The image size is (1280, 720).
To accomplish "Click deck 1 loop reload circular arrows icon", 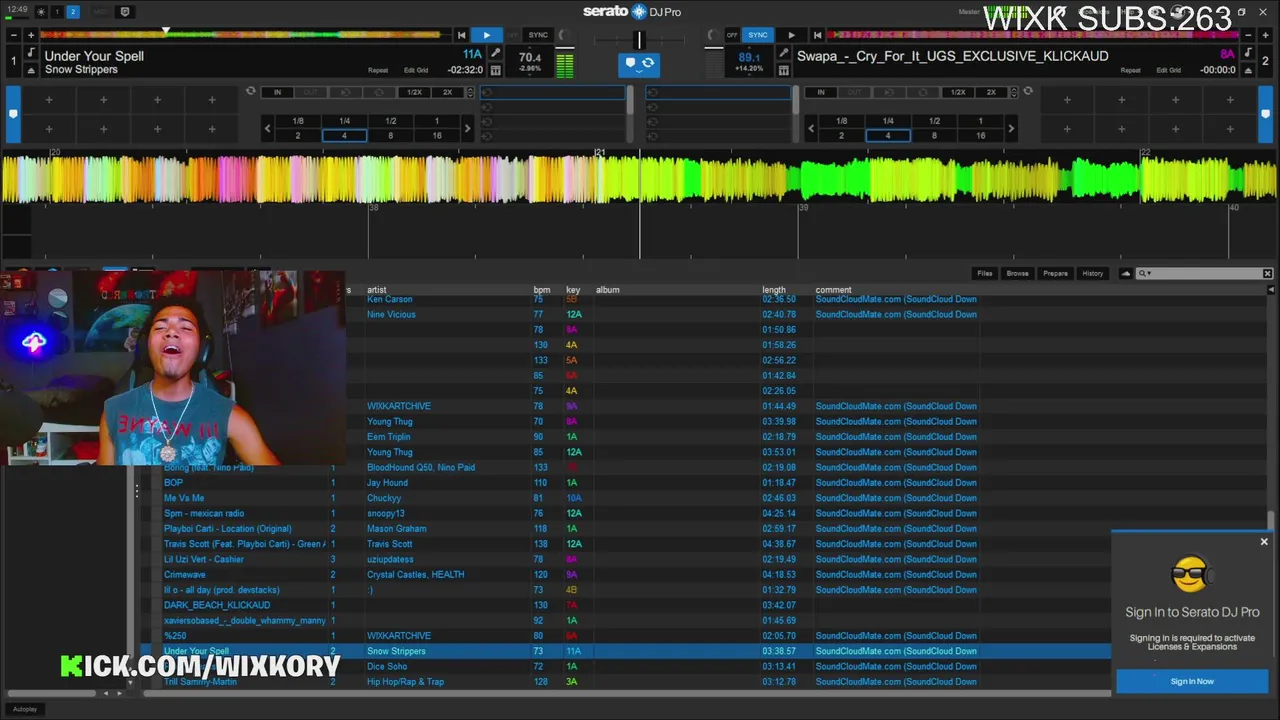I will (251, 91).
